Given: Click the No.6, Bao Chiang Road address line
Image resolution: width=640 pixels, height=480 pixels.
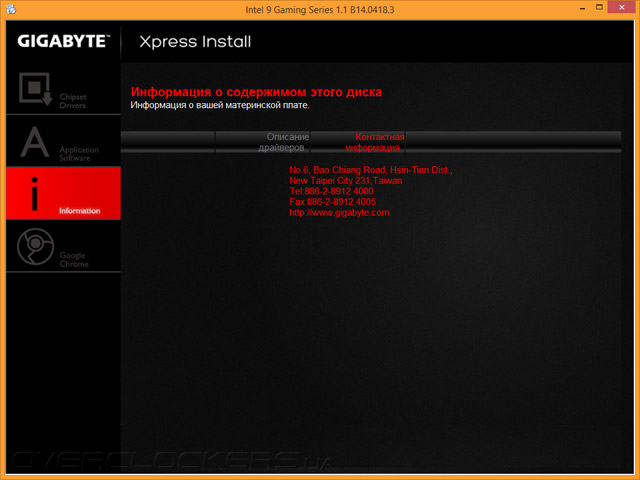Looking at the screenshot, I should (x=371, y=170).
